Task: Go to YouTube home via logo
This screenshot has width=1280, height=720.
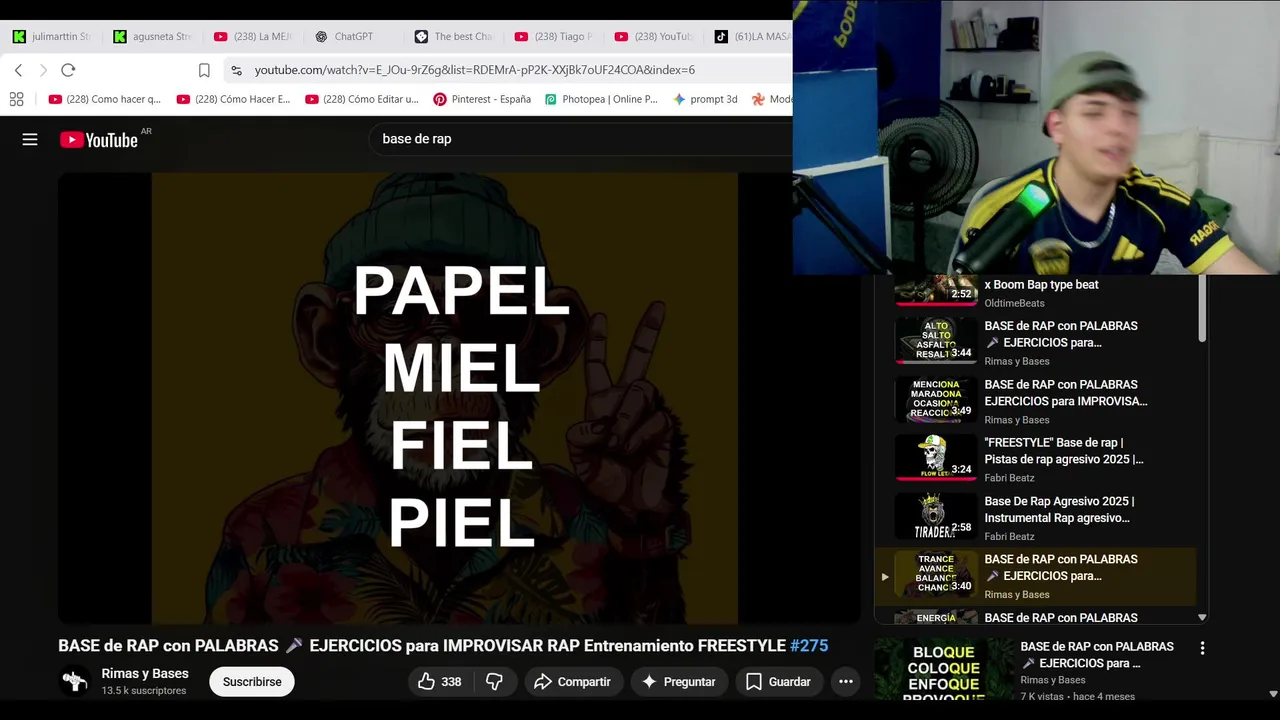Action: pos(99,140)
